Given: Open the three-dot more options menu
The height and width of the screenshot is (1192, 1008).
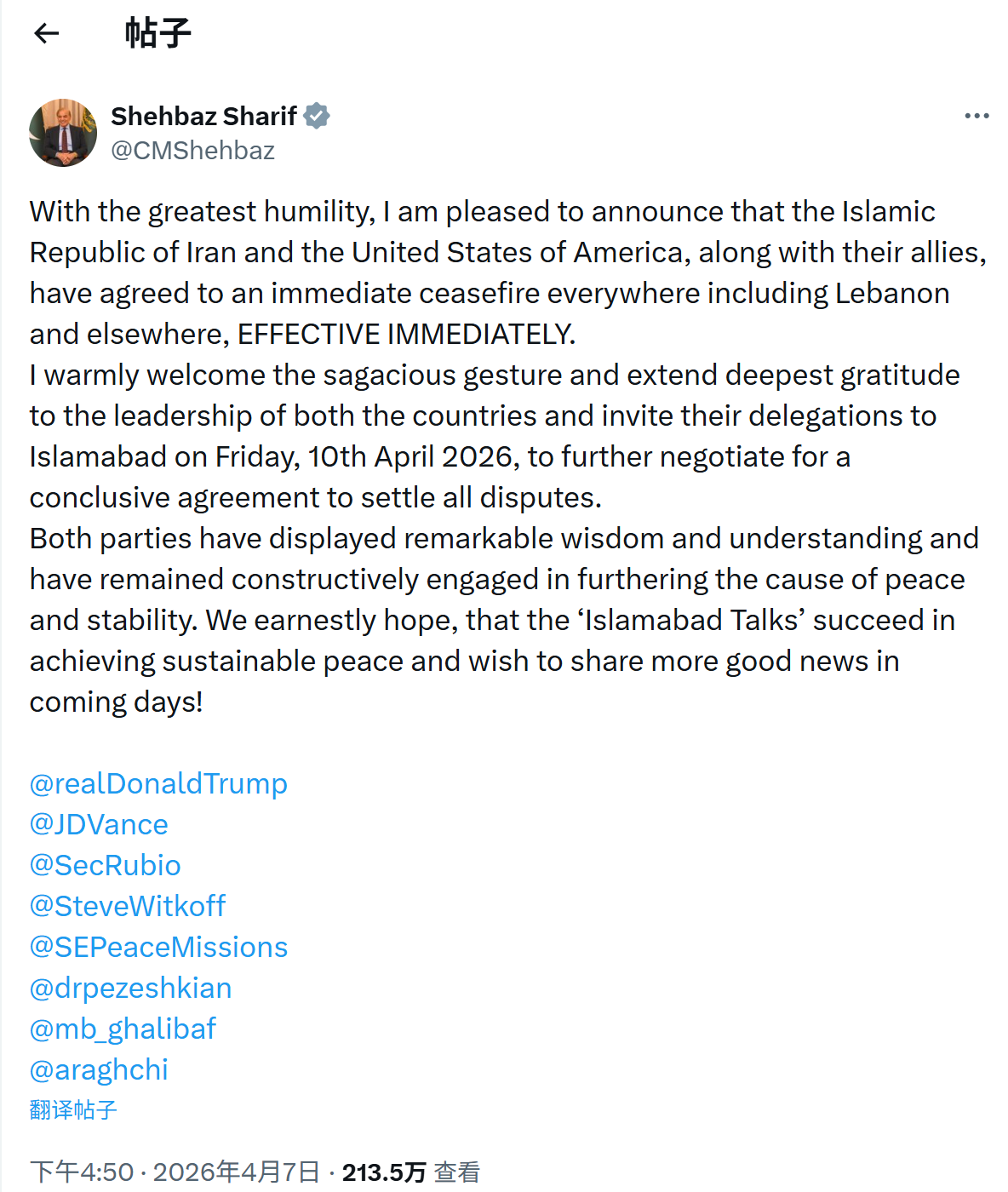Looking at the screenshot, I should point(976,116).
